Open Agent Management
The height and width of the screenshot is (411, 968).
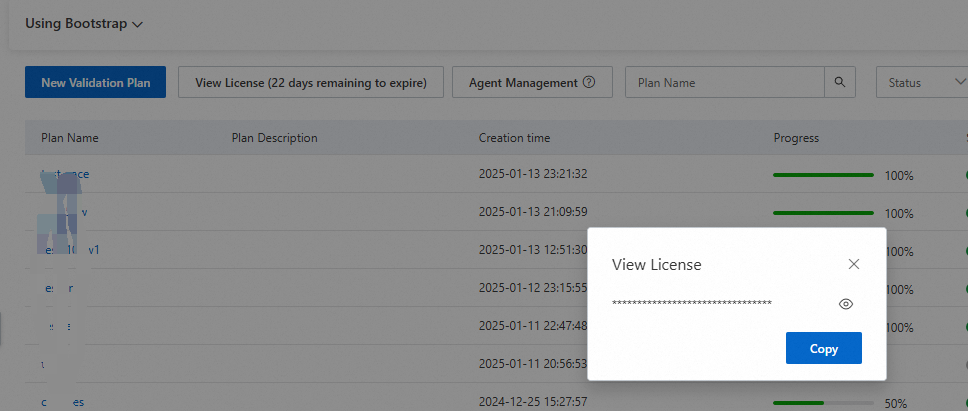(523, 83)
